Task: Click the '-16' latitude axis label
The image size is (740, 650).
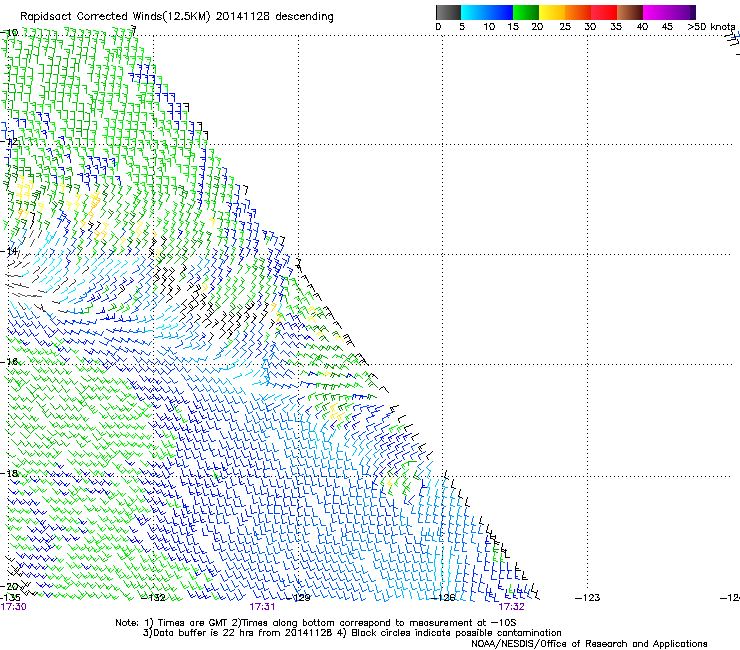Action: (x=9, y=362)
